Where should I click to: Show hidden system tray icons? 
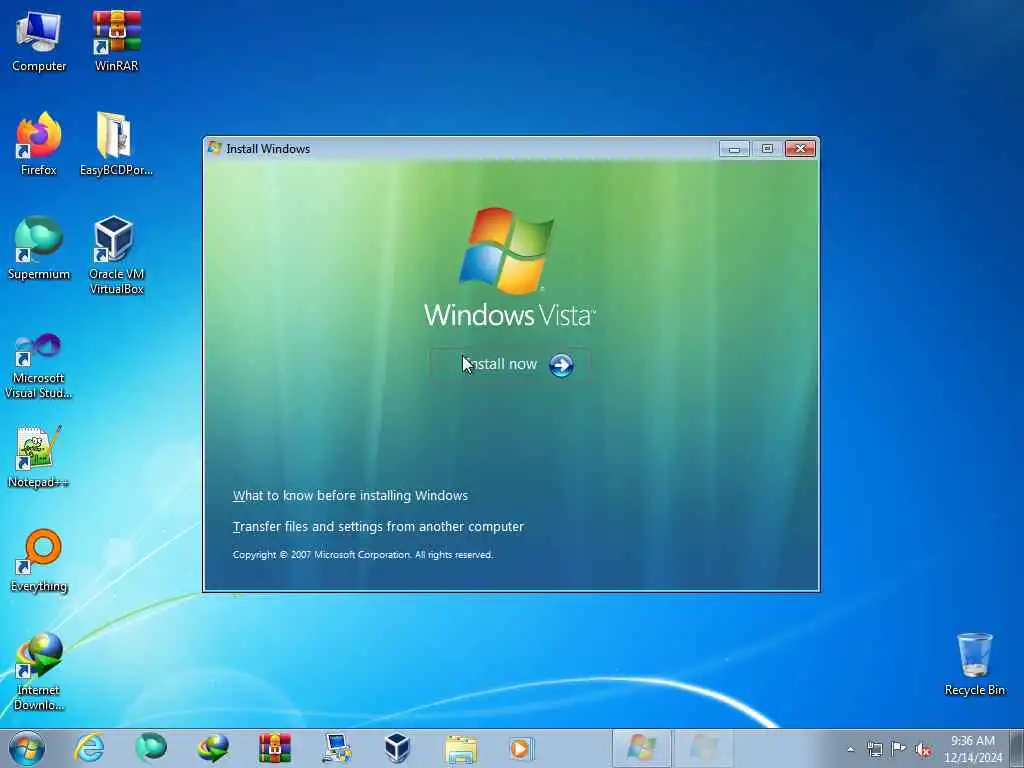850,749
